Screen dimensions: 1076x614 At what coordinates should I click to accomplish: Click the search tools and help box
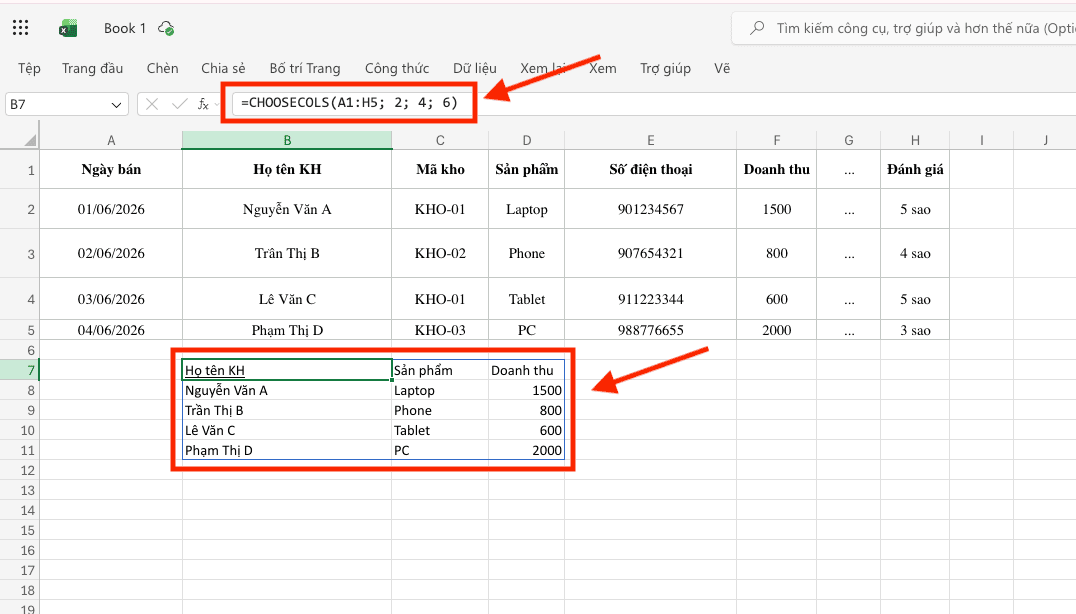click(906, 28)
